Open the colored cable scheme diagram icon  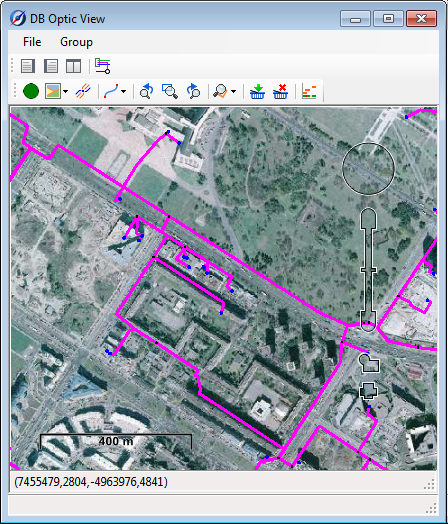coord(103,66)
